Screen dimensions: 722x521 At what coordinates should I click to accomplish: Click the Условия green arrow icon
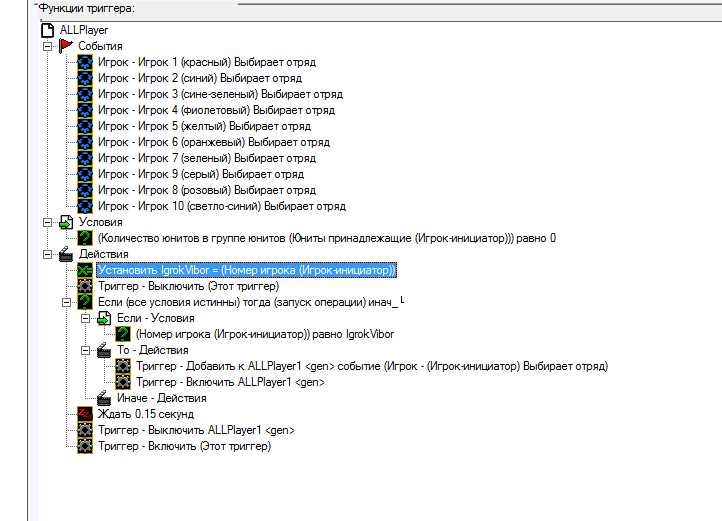[66, 222]
